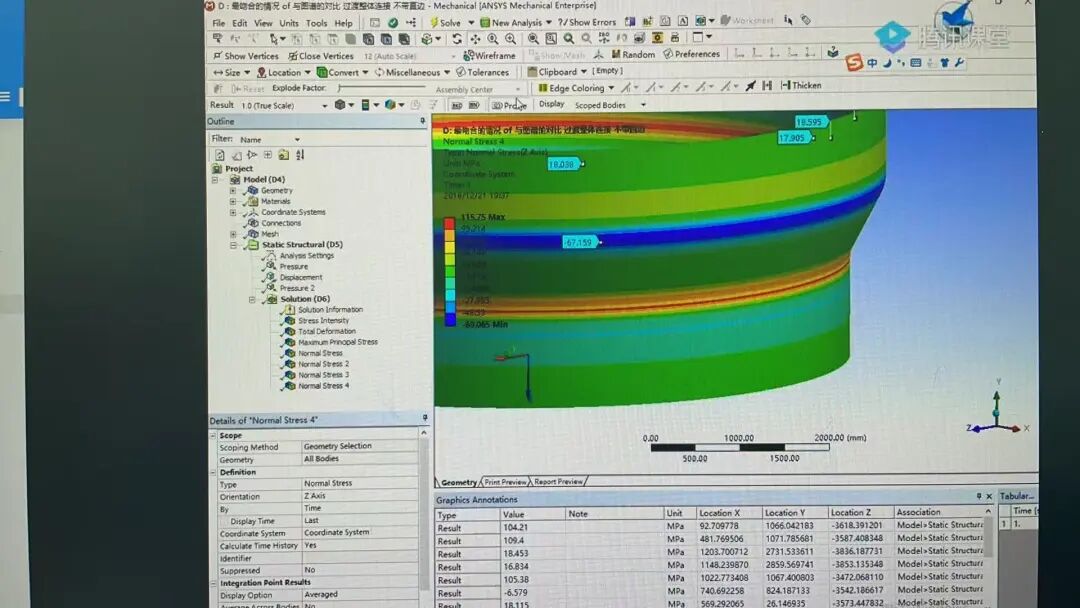Open the Edit menu
This screenshot has width=1080, height=608.
point(239,23)
